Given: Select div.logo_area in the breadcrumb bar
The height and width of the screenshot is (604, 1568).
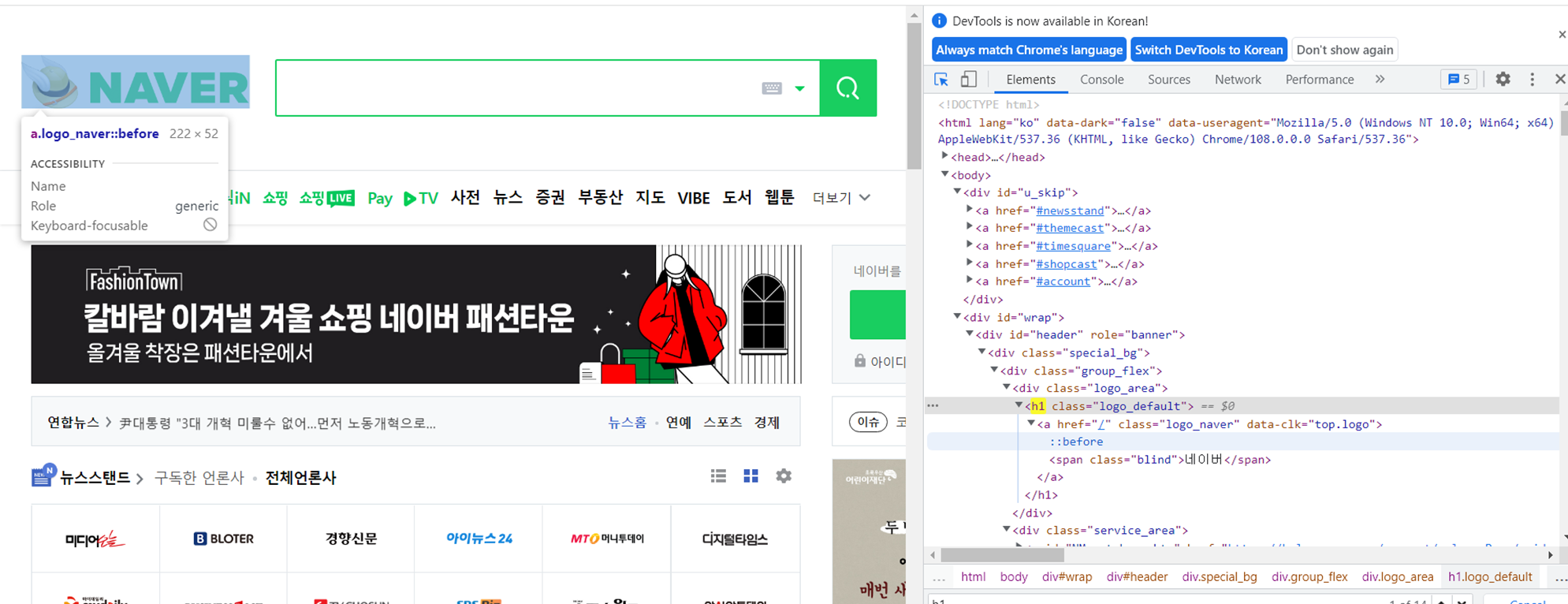Looking at the screenshot, I should [x=1397, y=577].
